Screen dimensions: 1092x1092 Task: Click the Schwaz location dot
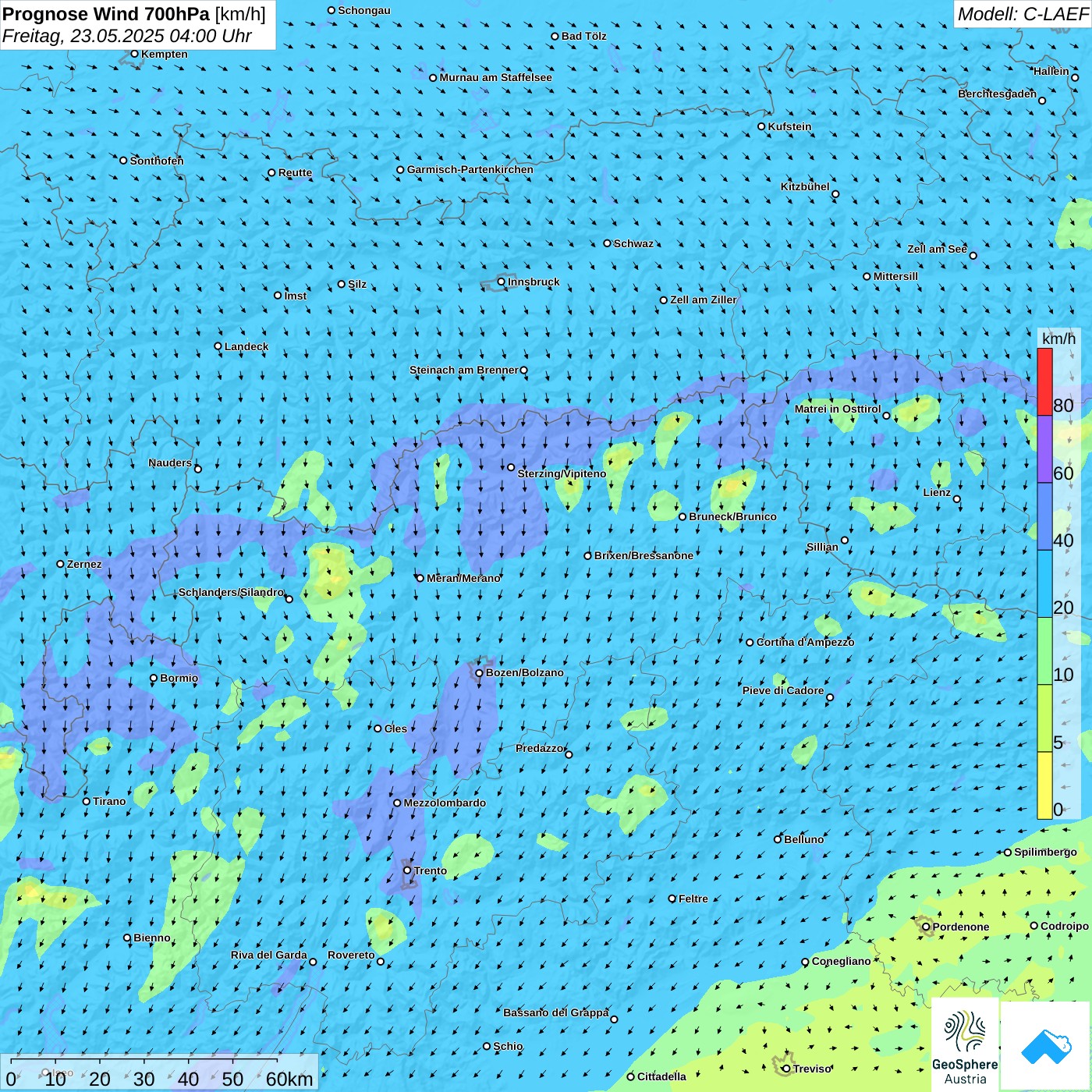tap(608, 243)
